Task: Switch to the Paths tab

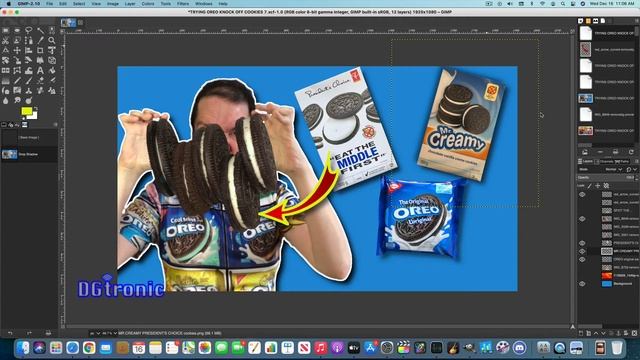Action: pos(622,162)
